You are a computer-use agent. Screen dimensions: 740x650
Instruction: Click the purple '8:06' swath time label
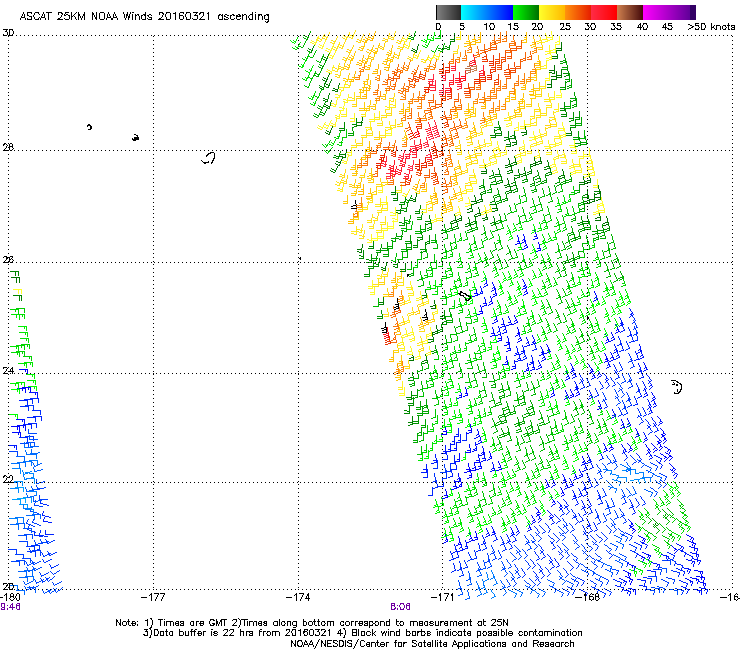tap(400, 607)
